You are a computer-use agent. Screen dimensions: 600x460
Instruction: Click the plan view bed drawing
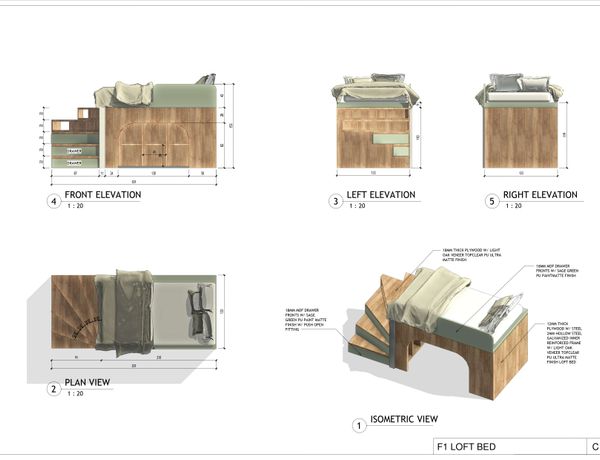(134, 312)
